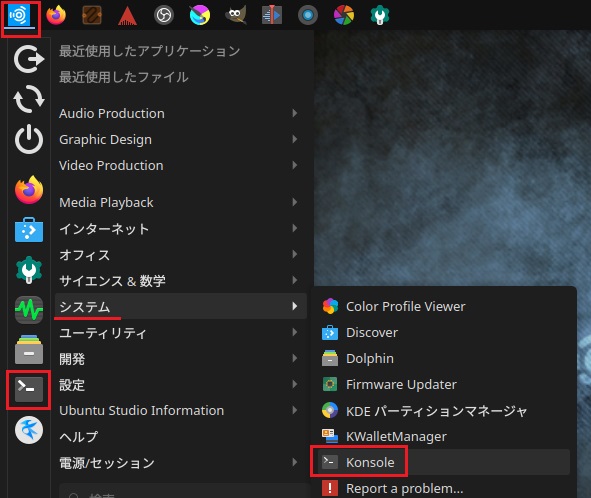The height and width of the screenshot is (498, 591).
Task: Expand arrow next to Audio Production
Action: coord(294,113)
